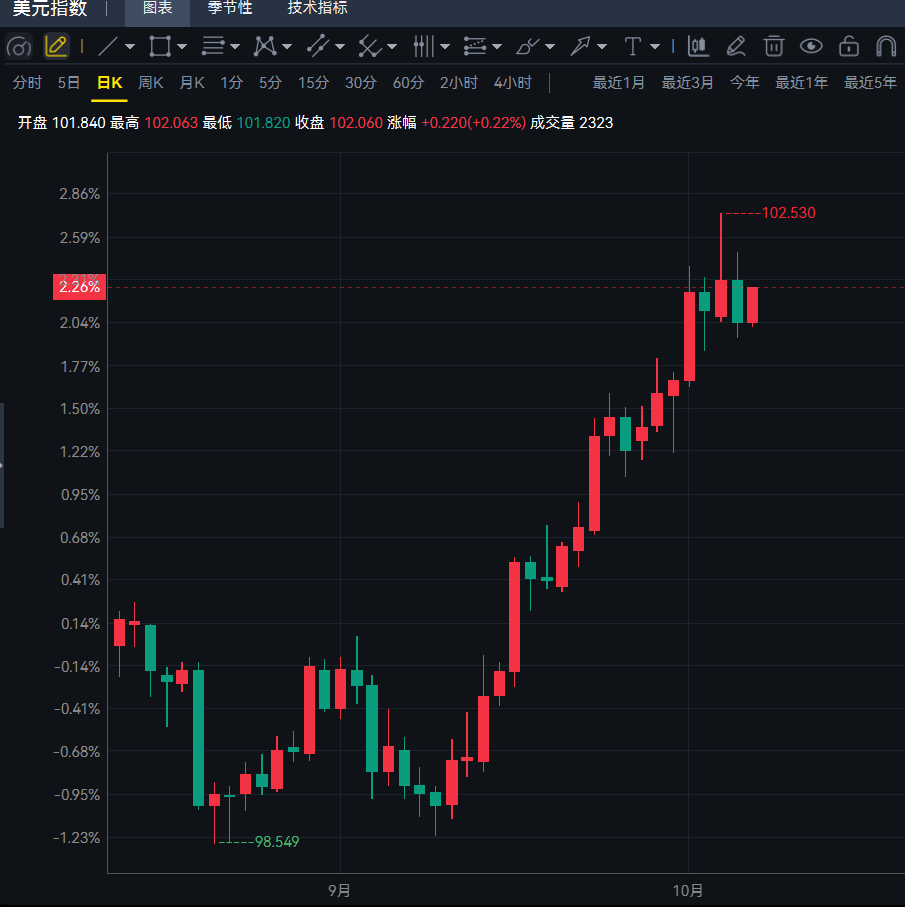Open the 技术指标 tab

[x=317, y=8]
